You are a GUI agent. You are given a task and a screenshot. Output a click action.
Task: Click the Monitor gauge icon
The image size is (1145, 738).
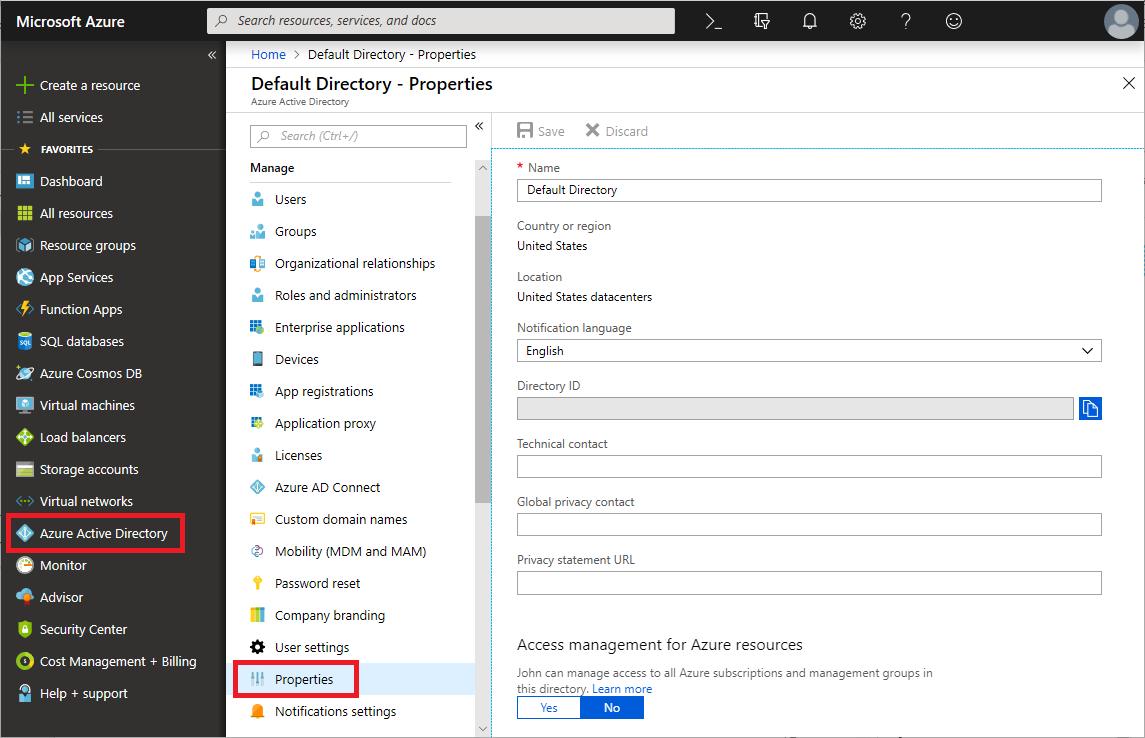(x=25, y=565)
